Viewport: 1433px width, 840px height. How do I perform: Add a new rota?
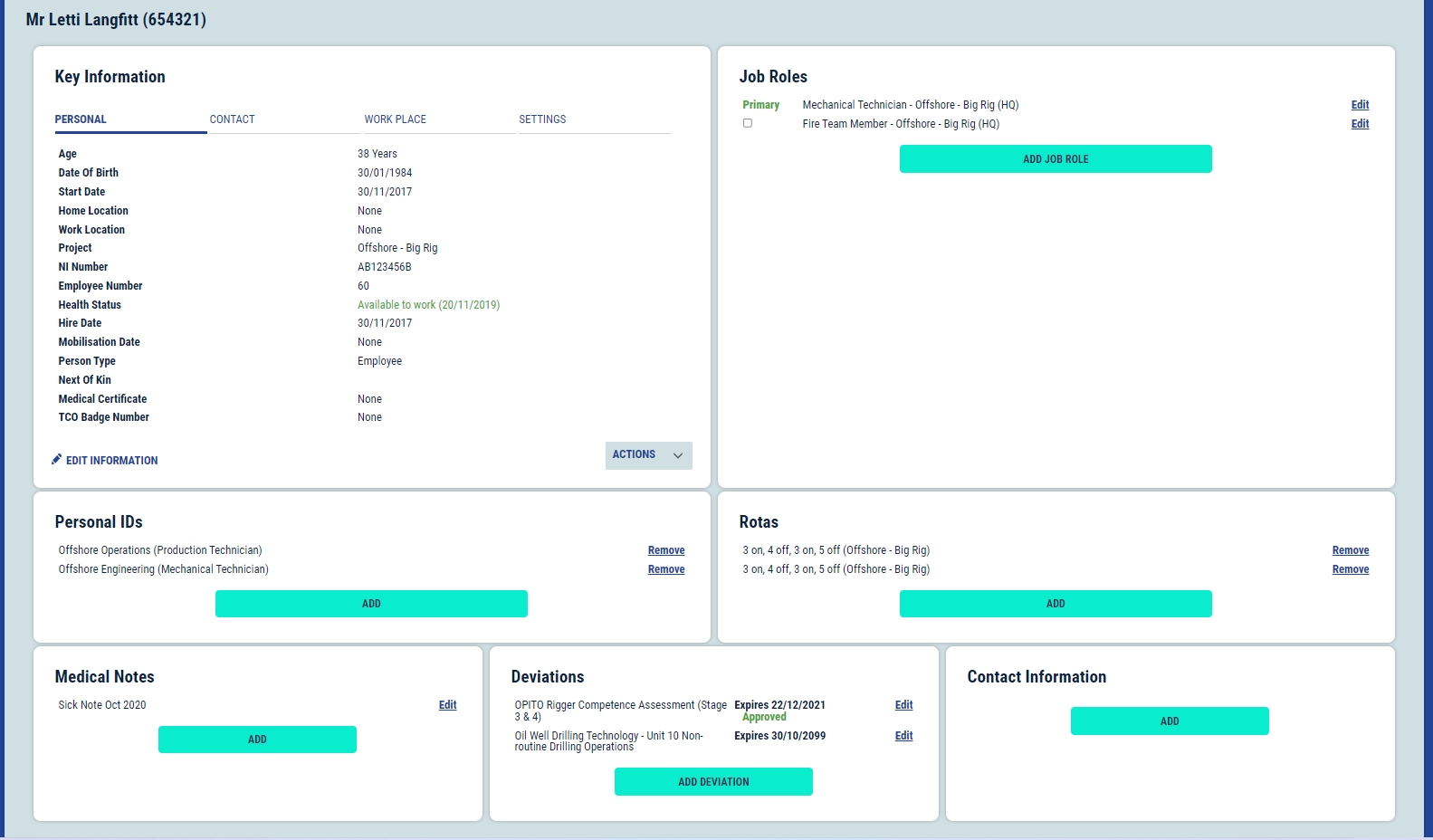[x=1056, y=604]
